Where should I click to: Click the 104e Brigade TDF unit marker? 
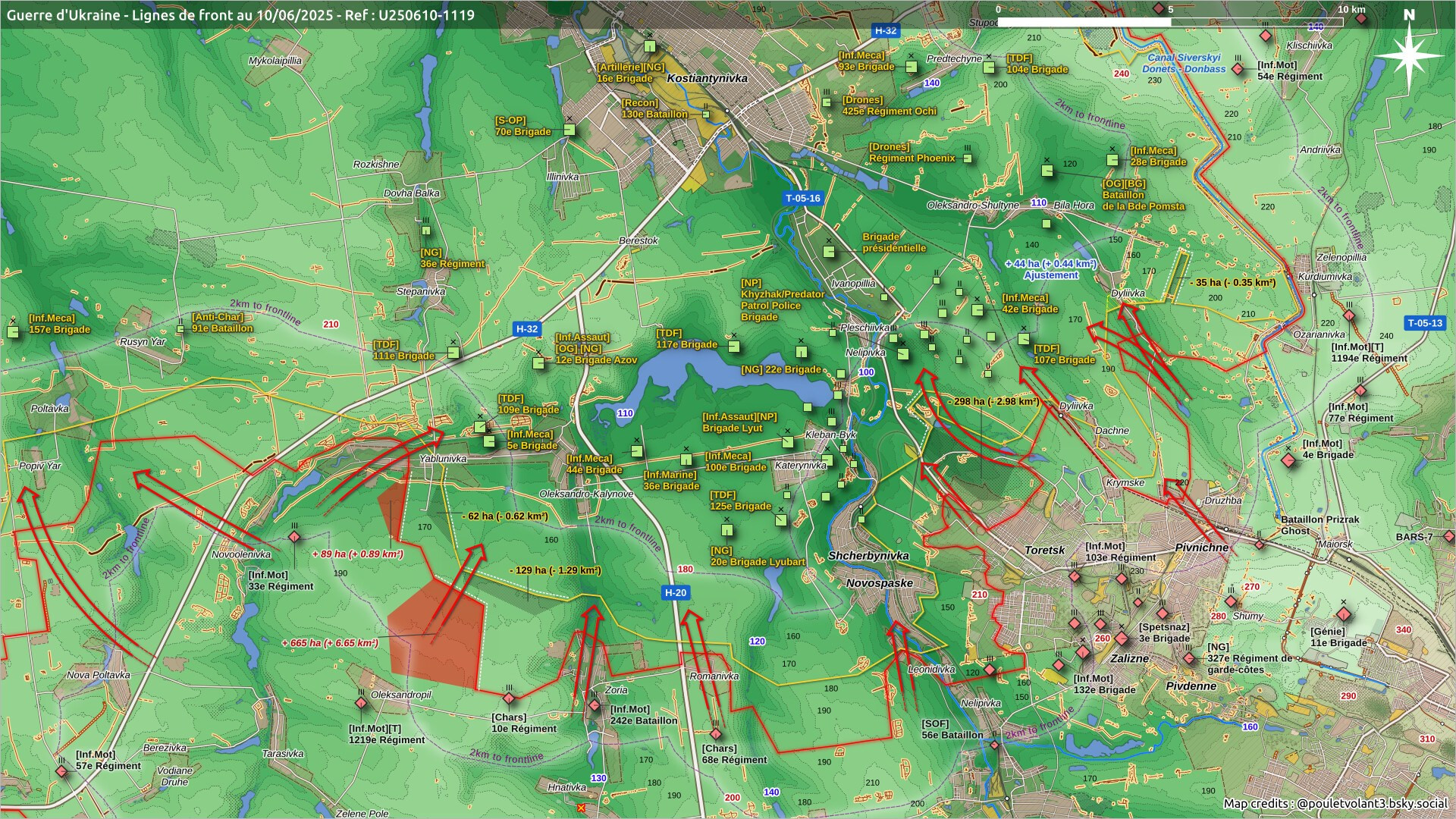(x=989, y=67)
